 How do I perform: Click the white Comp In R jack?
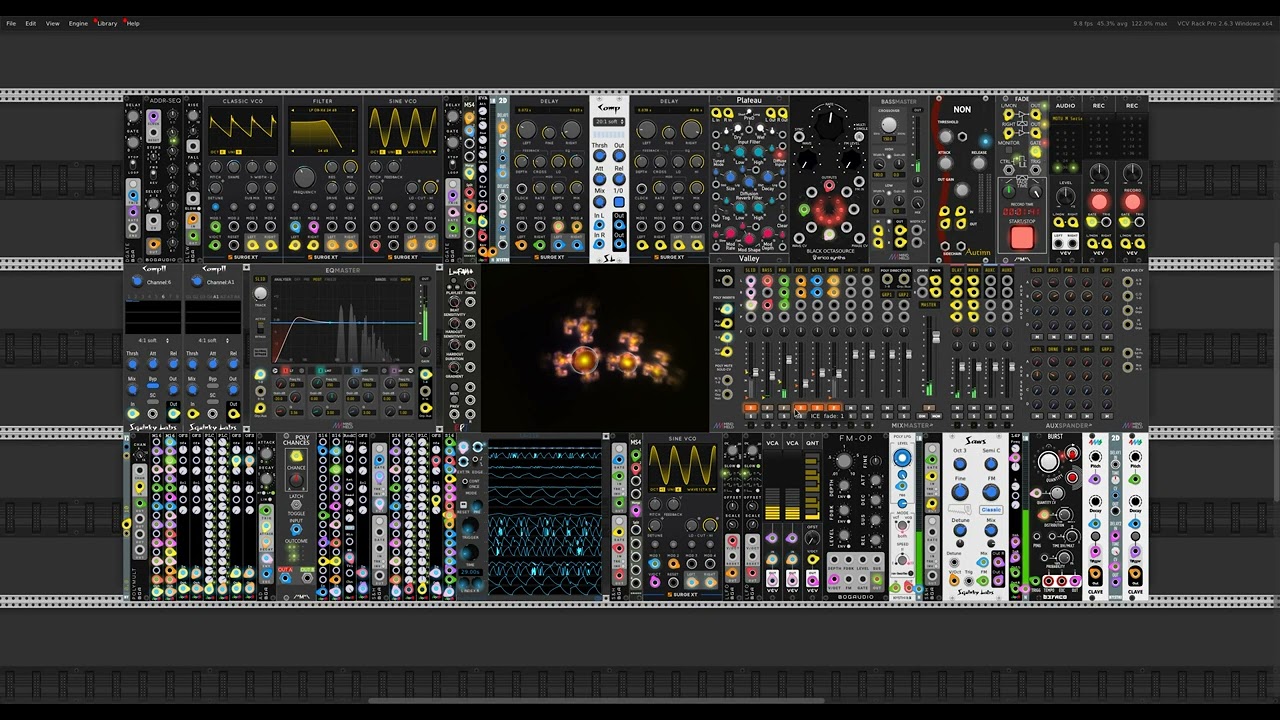[599, 244]
